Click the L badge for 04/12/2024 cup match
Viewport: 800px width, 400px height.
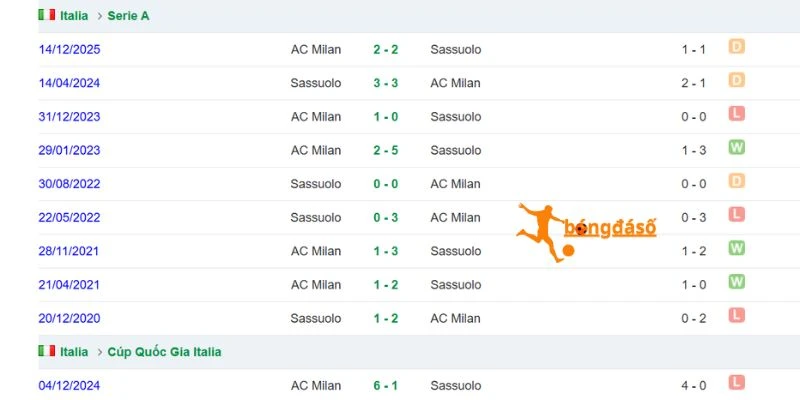point(736,383)
